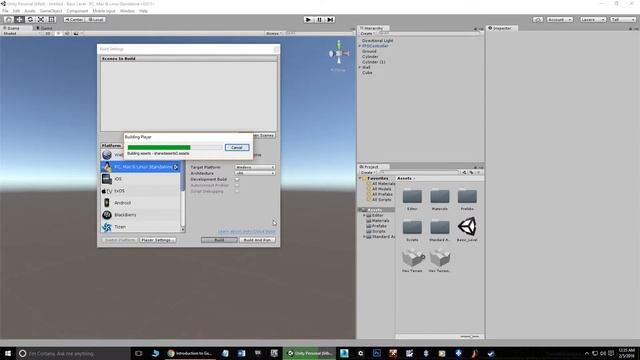Open the Component menu
This screenshot has height=360, width=640.
[77, 11]
